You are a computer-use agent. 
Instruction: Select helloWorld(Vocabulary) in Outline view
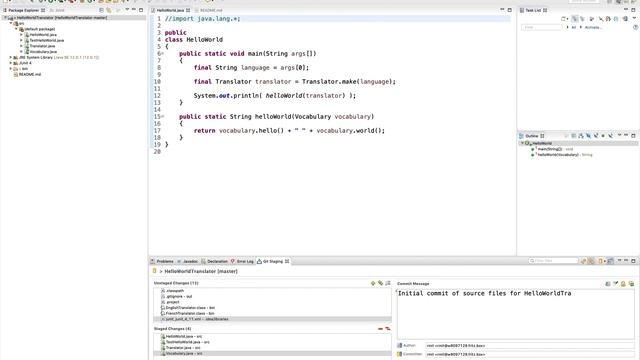click(x=561, y=155)
